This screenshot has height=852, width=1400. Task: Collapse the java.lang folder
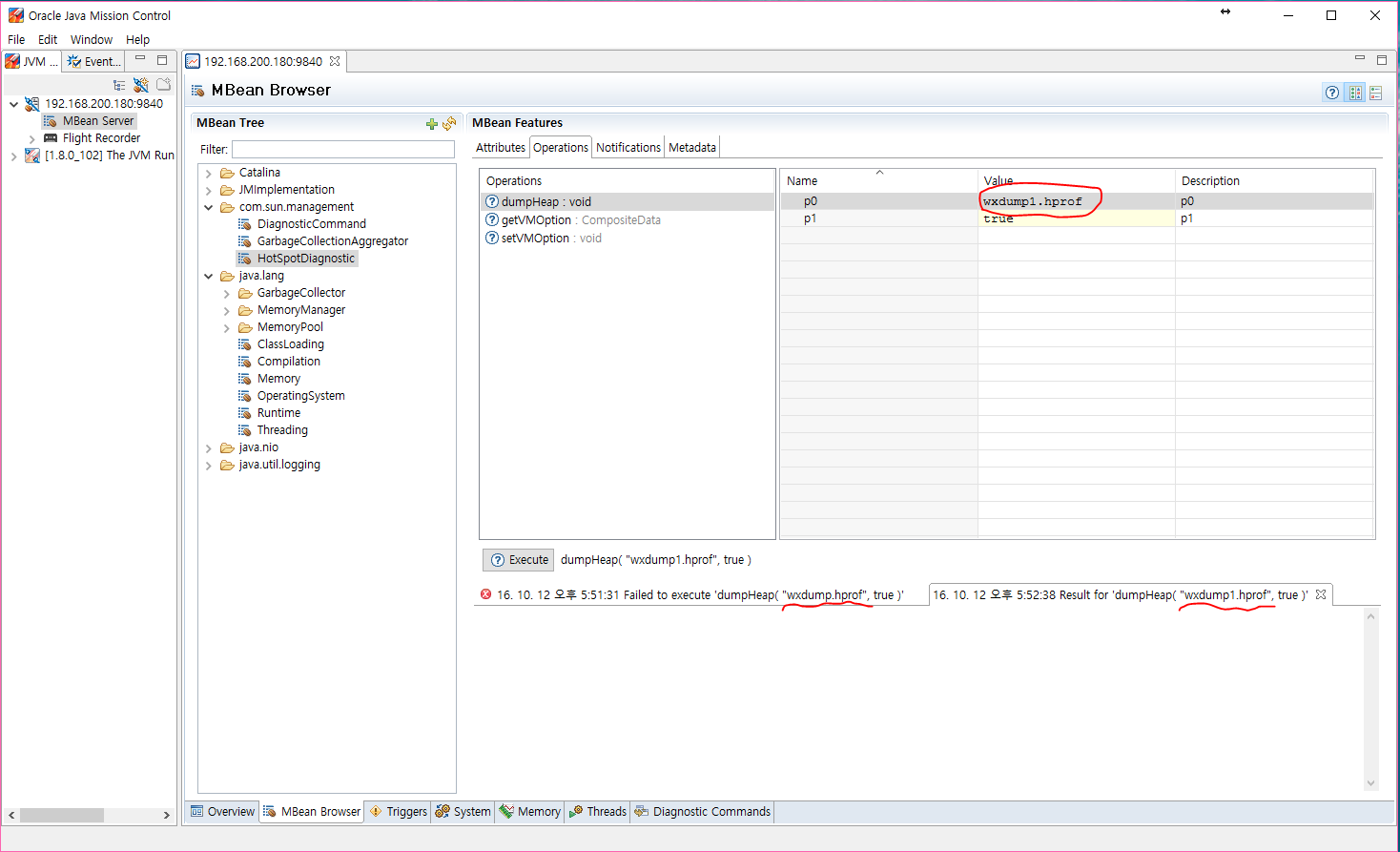[x=209, y=277]
